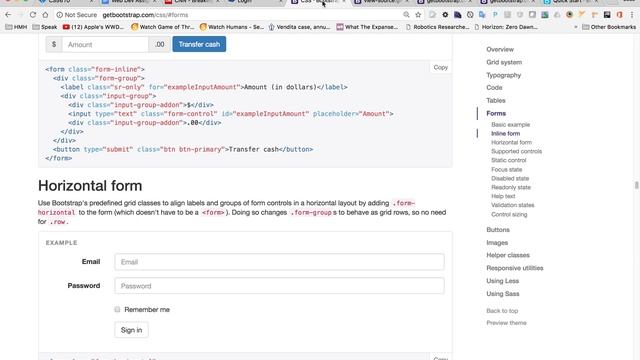Viewport: 640px width, 360px height.
Task: Jump to Validation states subsection
Action: click(513, 205)
